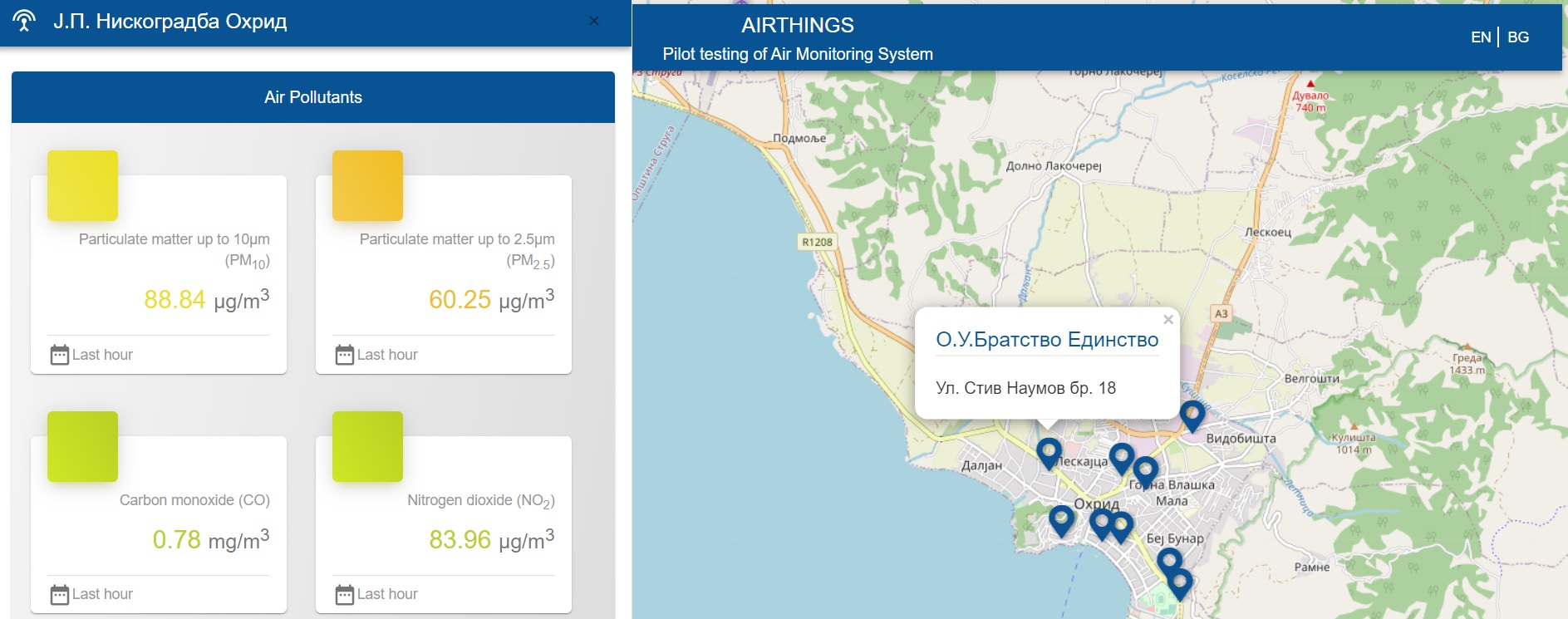
Task: Click the Air Pollutants header tab
Action: click(313, 97)
